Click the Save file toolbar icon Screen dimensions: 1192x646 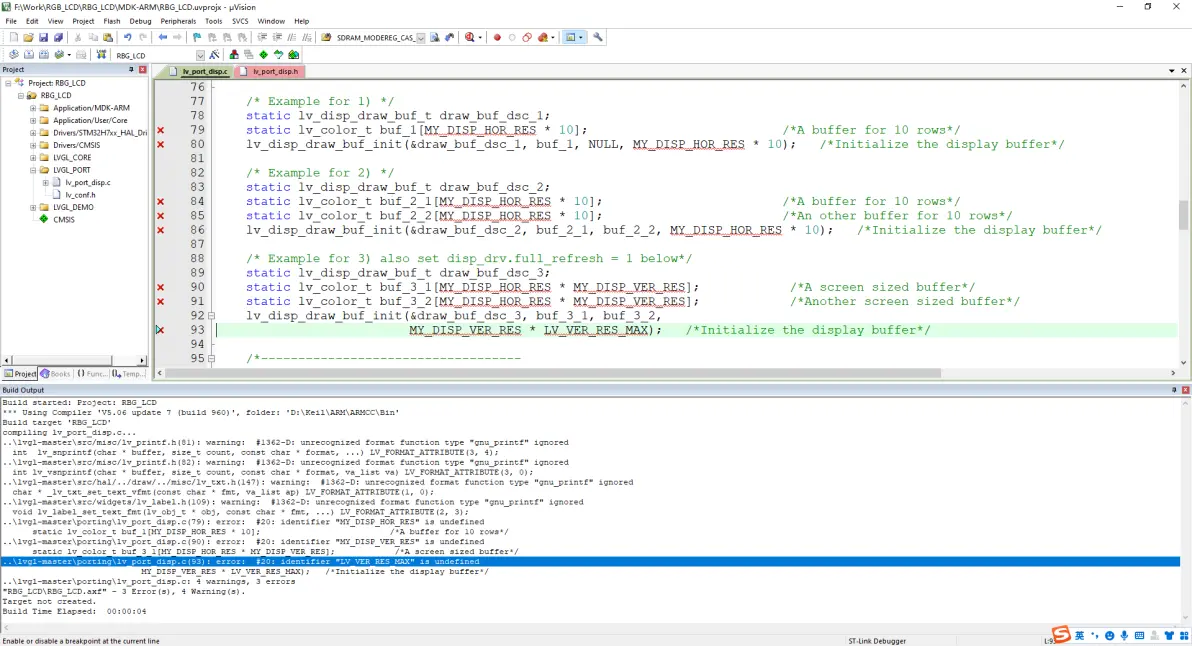[43, 38]
